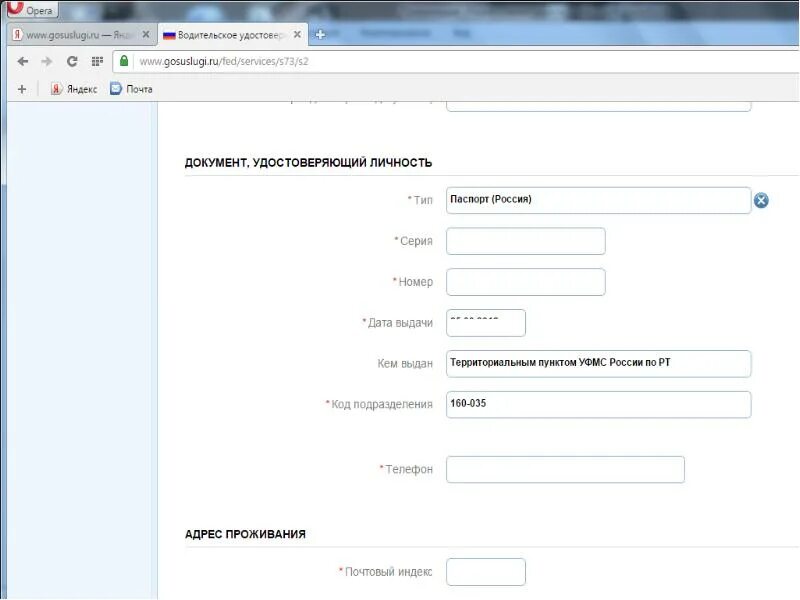Viewport: 800px width, 600px height.
Task: Open the Яндекс bookmark
Action: pos(74,89)
